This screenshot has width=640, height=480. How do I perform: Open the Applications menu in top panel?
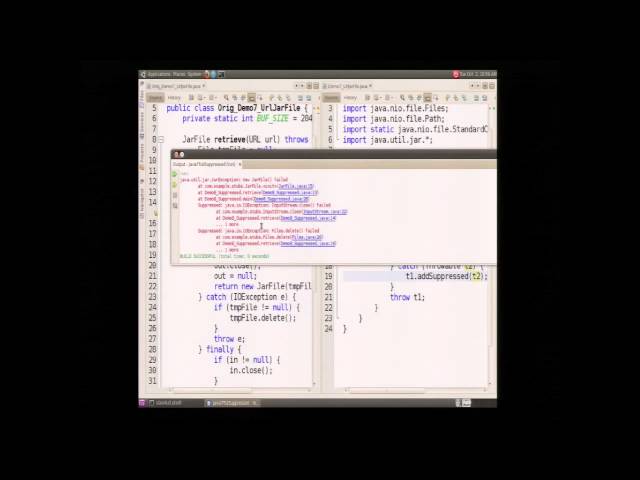pyautogui.click(x=159, y=74)
